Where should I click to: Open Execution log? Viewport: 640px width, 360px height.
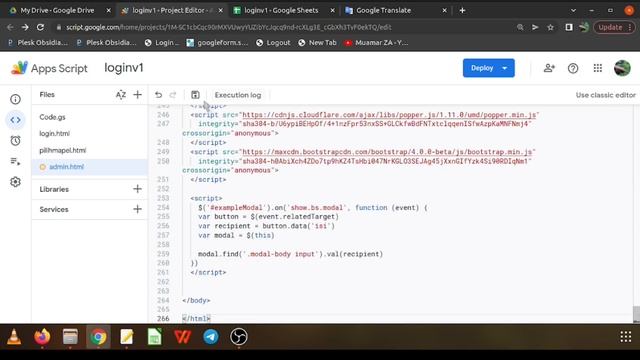(238, 95)
